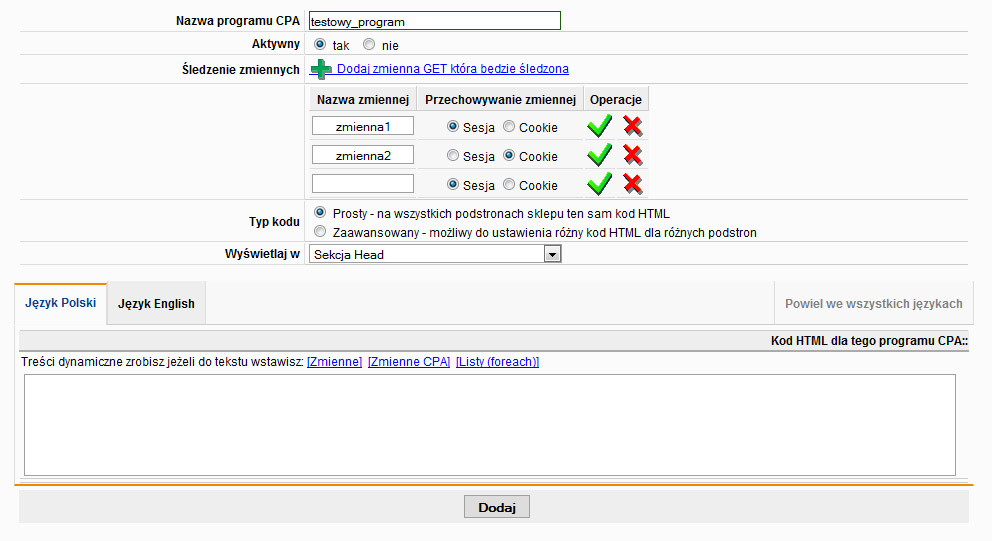Click red X in the empty variable row

coord(633,184)
